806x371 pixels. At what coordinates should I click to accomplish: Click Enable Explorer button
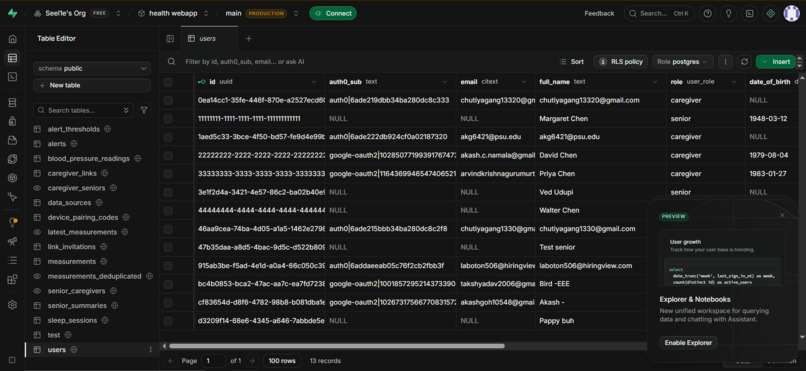(x=688, y=342)
